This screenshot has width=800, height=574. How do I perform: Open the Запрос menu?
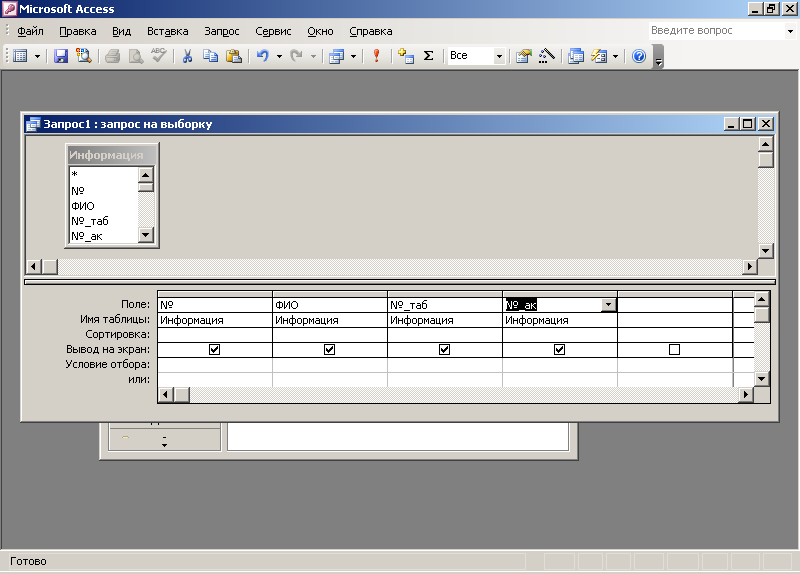pos(221,31)
